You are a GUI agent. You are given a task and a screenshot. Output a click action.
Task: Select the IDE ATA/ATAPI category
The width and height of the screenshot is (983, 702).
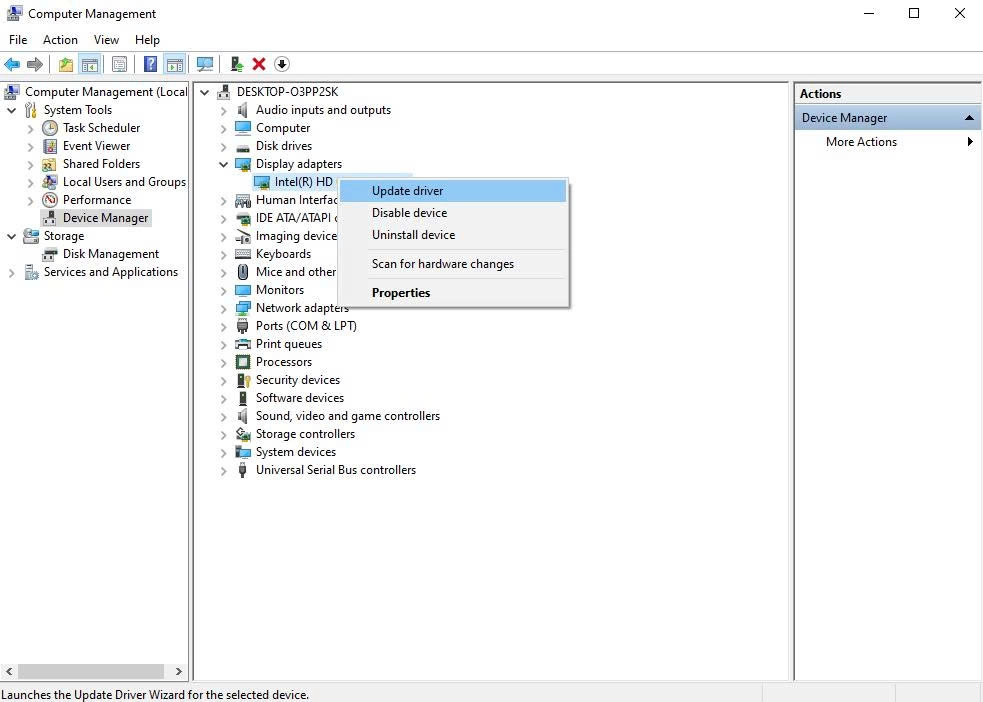(x=296, y=218)
